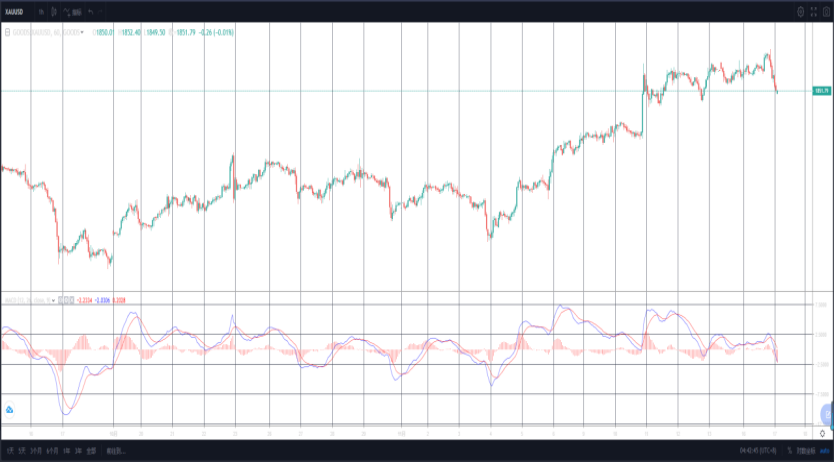Click the 1851.79 current price label
The width and height of the screenshot is (834, 462).
[x=822, y=91]
